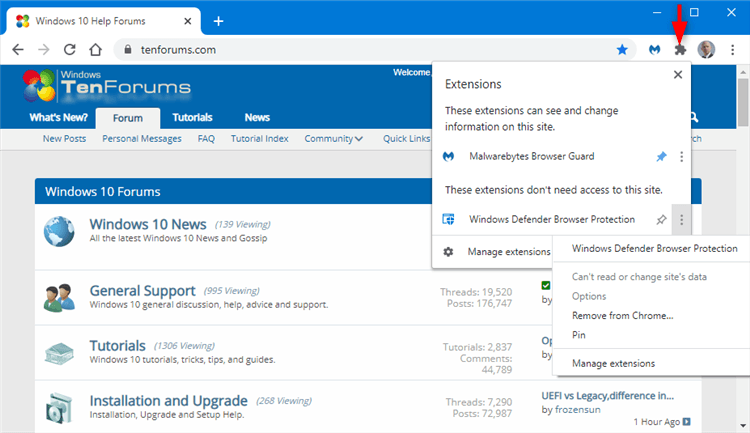Reload the tenforums.com page
Screen dimensions: 750x433
(x=70, y=49)
